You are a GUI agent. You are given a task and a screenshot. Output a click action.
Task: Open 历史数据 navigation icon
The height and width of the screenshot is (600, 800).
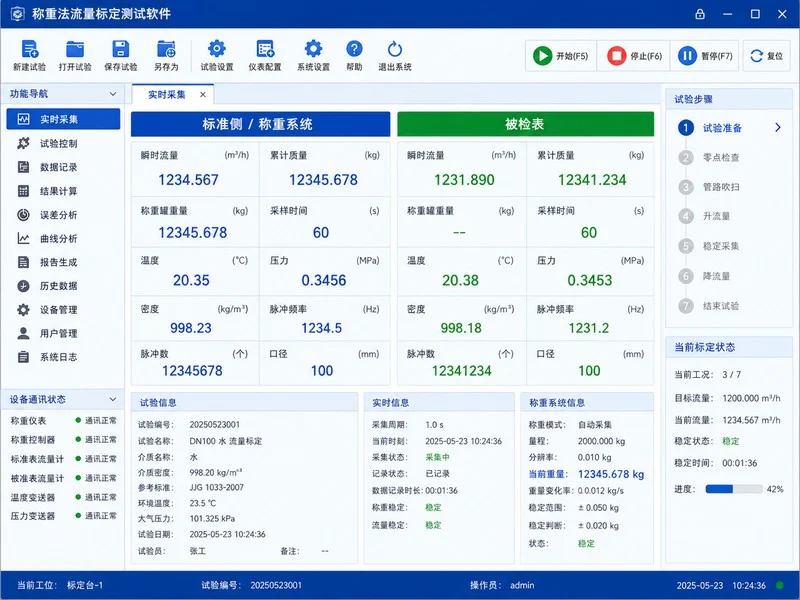coord(23,286)
